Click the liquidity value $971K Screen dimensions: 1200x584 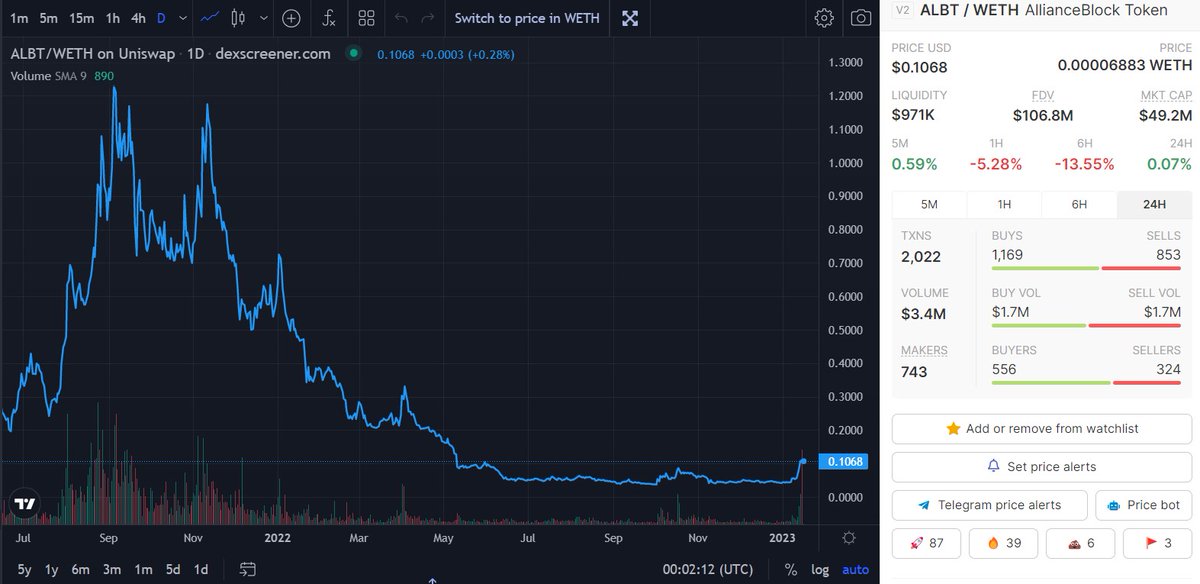(913, 115)
